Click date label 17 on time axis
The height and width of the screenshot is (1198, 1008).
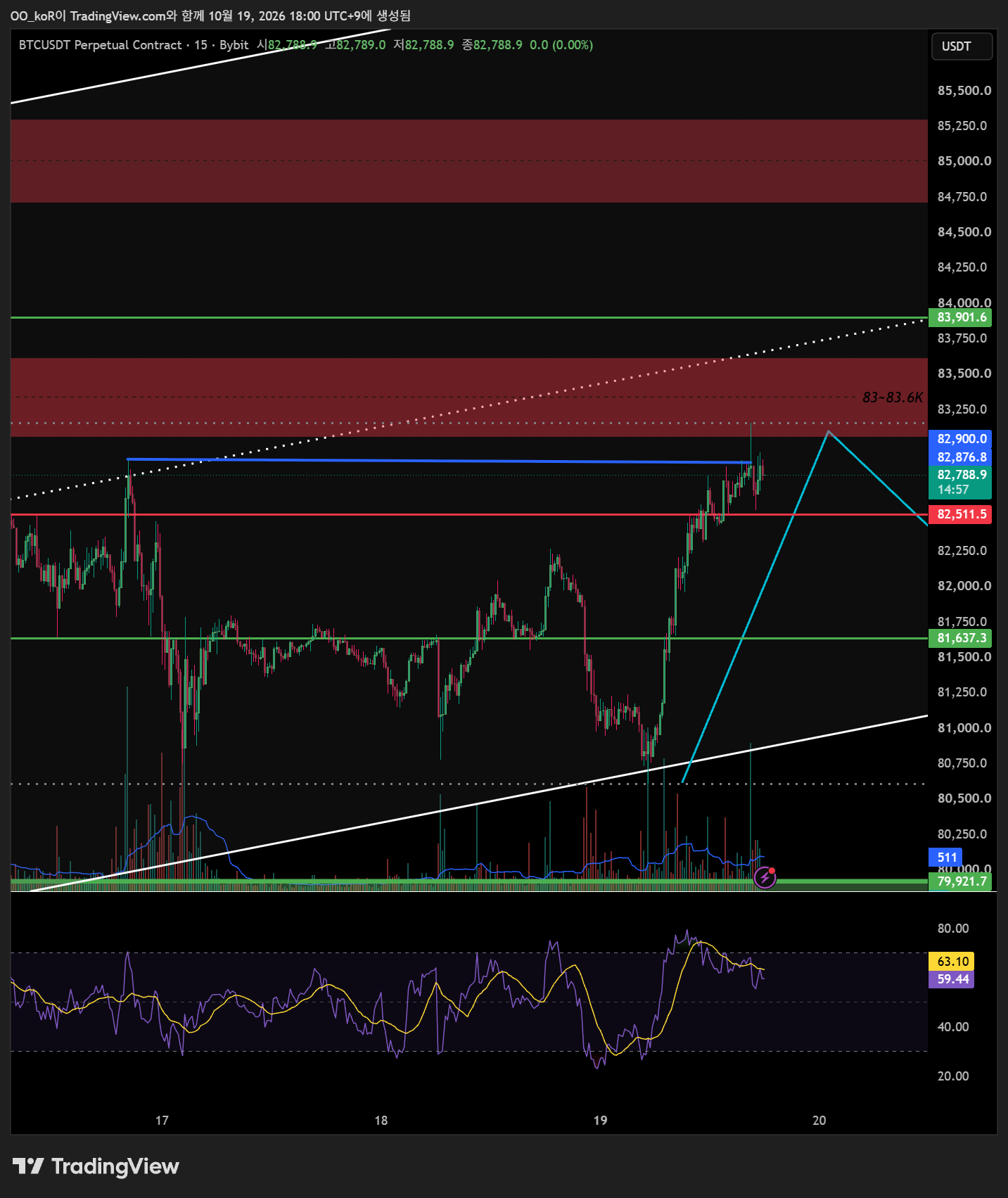point(162,1121)
